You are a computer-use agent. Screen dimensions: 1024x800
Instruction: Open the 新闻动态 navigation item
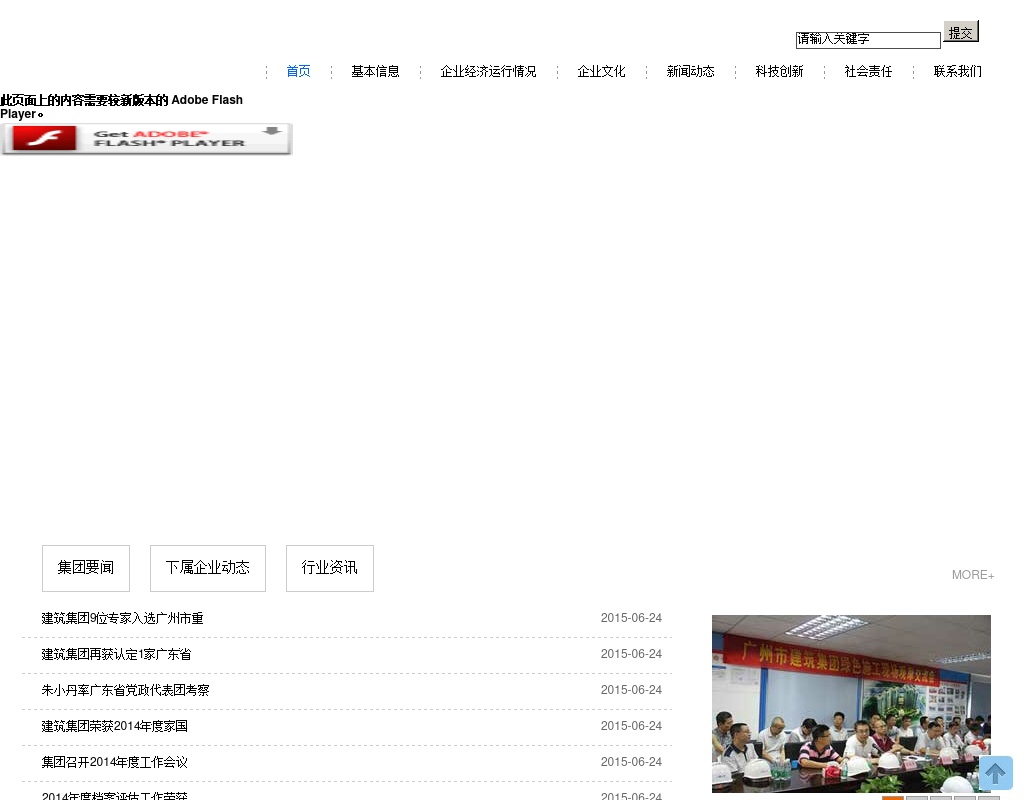[690, 72]
